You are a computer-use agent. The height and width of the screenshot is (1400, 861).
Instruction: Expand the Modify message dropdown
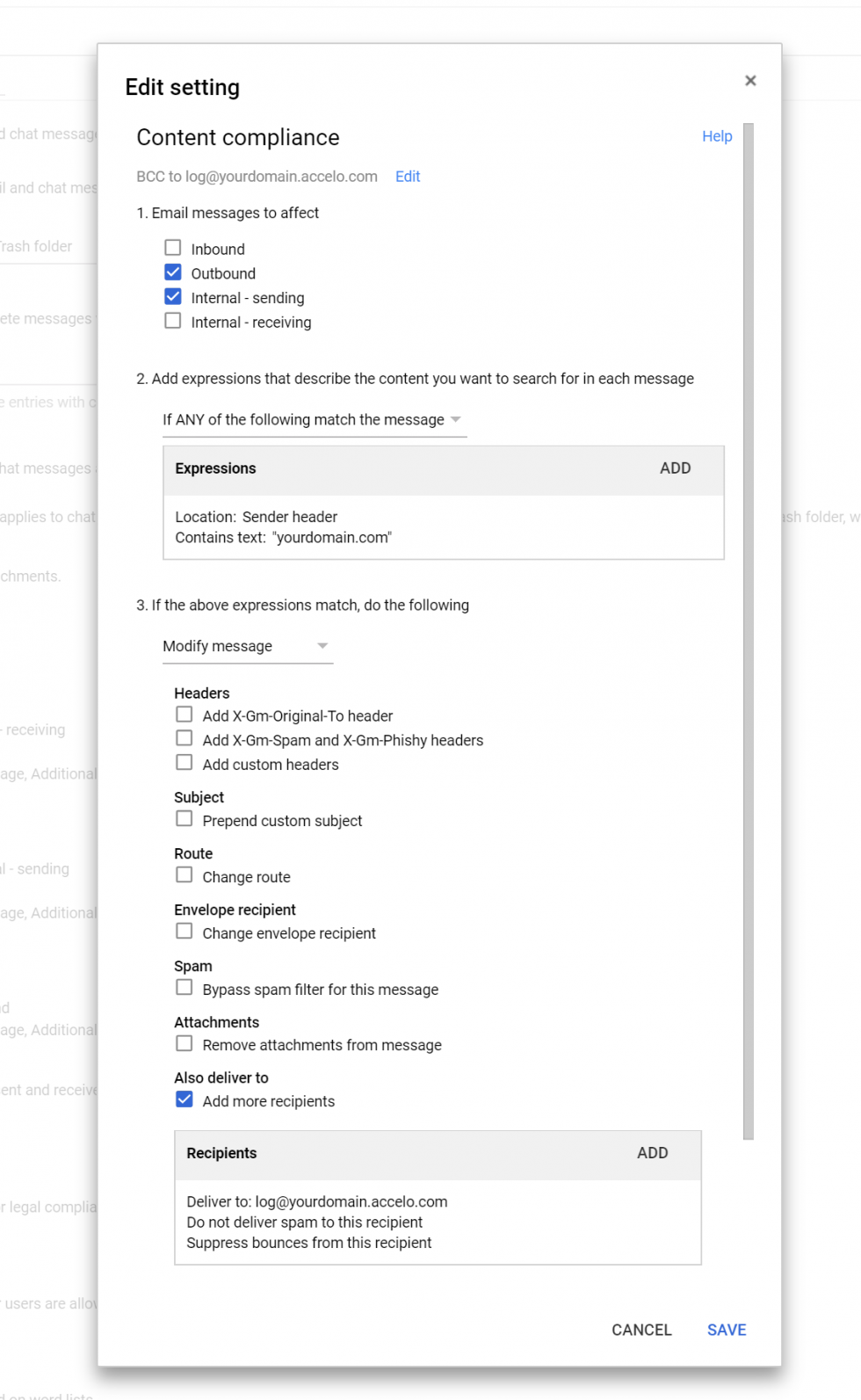(247, 646)
